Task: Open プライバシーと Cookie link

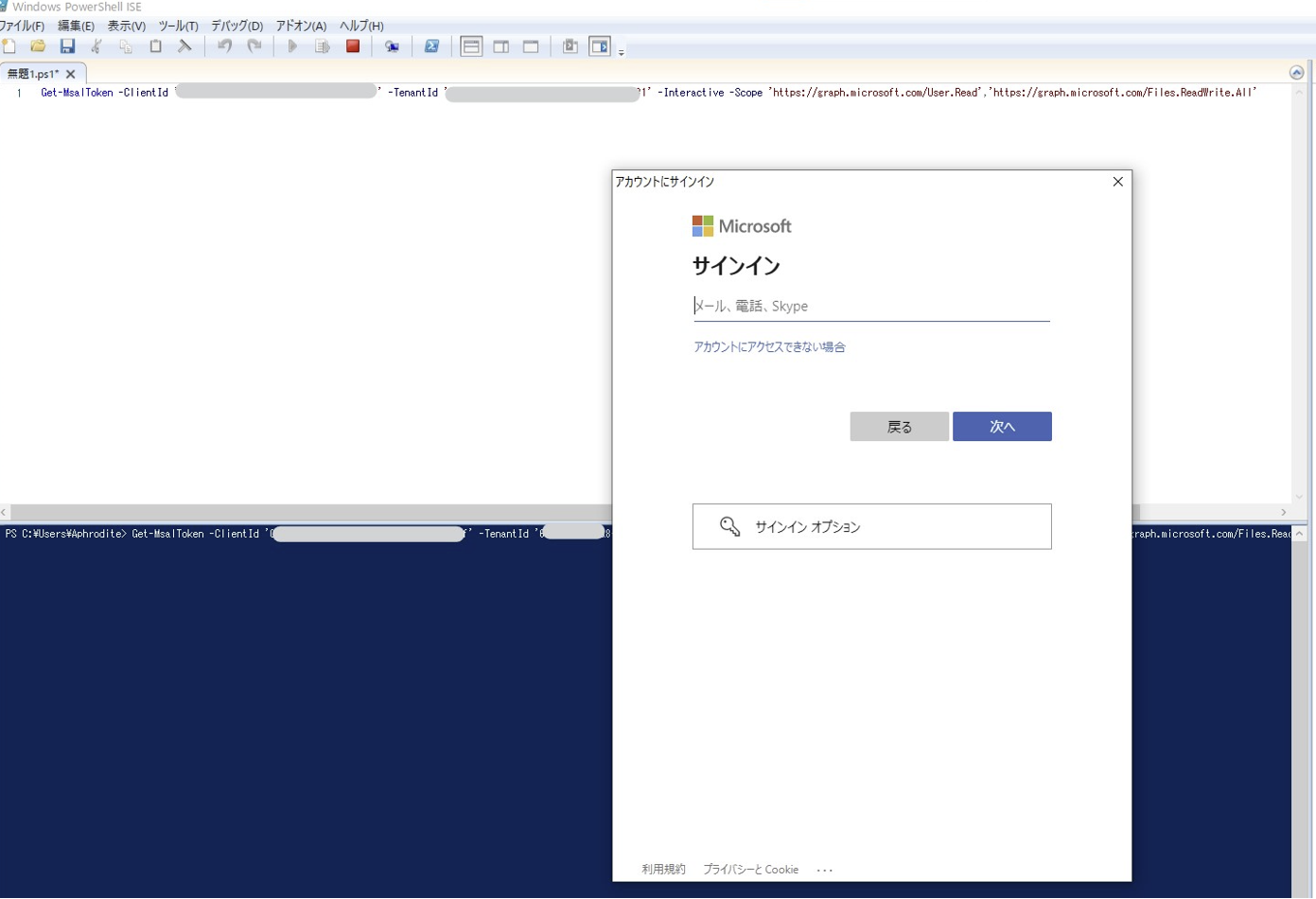Action: click(750, 870)
